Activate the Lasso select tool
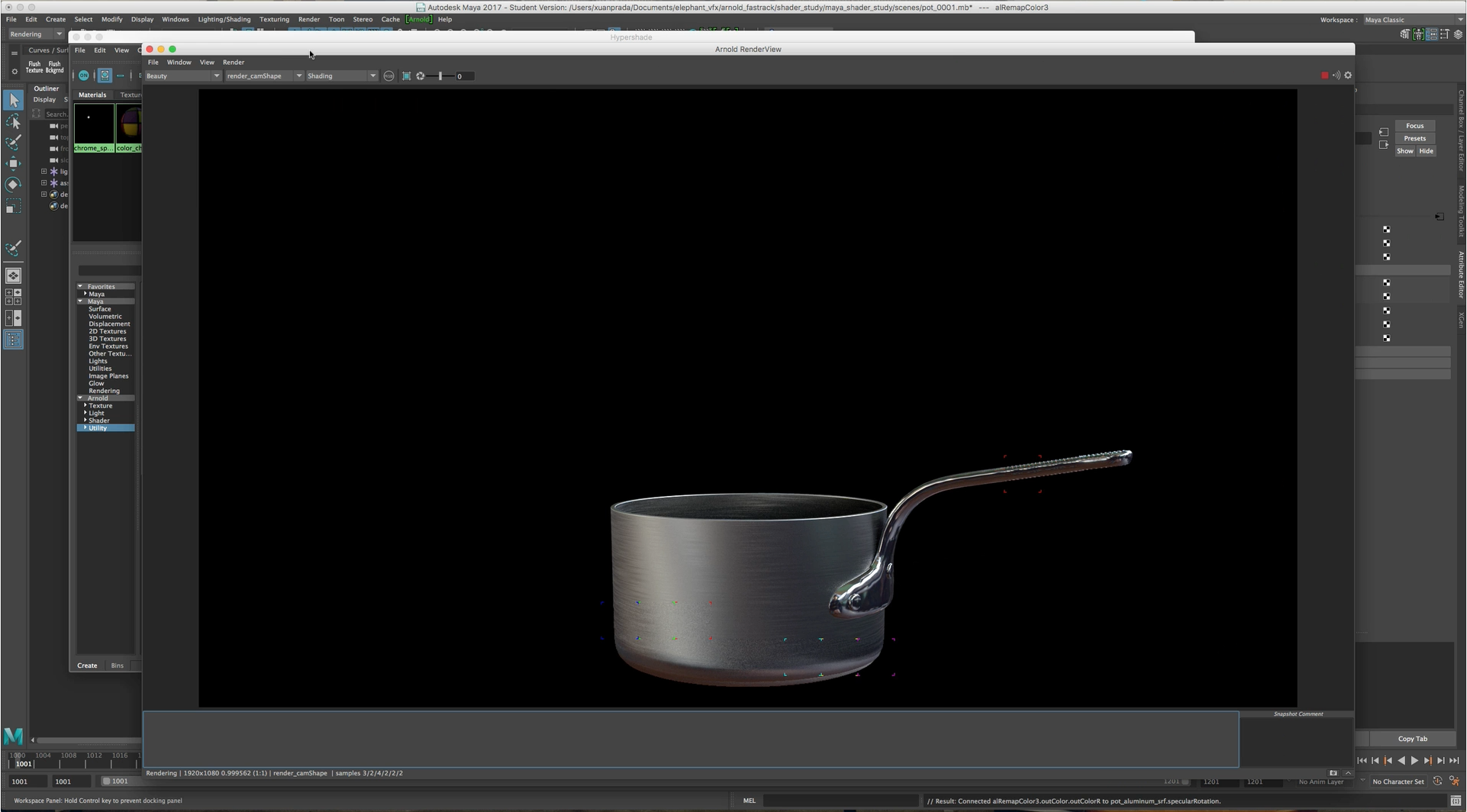This screenshot has width=1467, height=812. (x=13, y=121)
